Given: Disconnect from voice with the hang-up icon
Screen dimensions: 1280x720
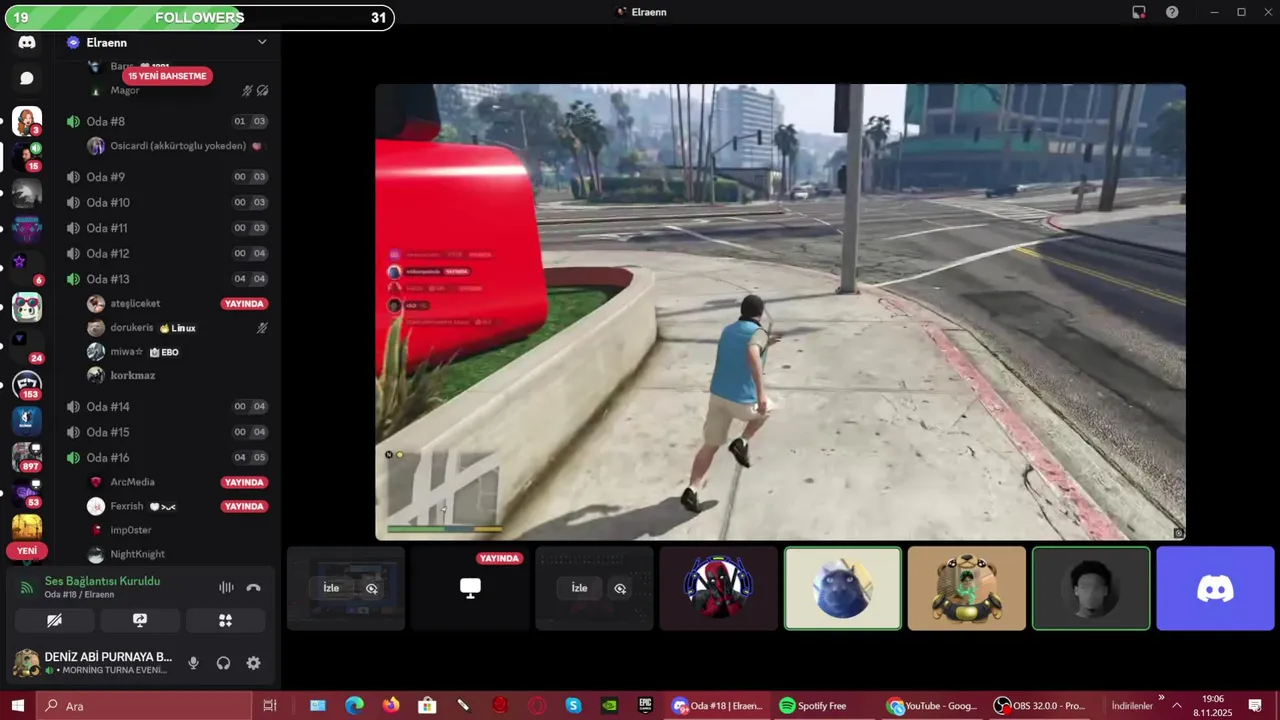Looking at the screenshot, I should click(254, 588).
